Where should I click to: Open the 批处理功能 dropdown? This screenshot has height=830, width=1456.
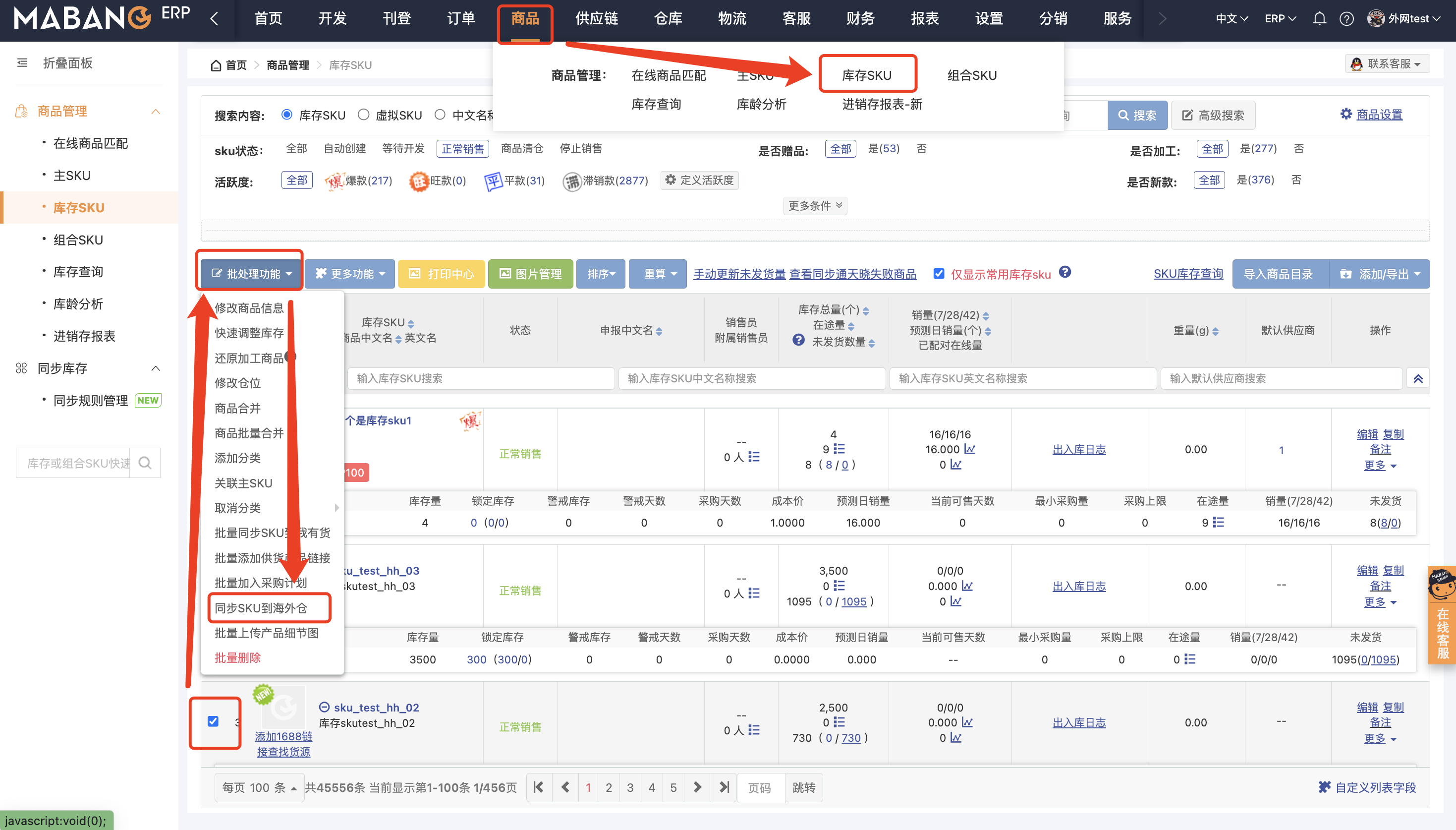click(251, 274)
